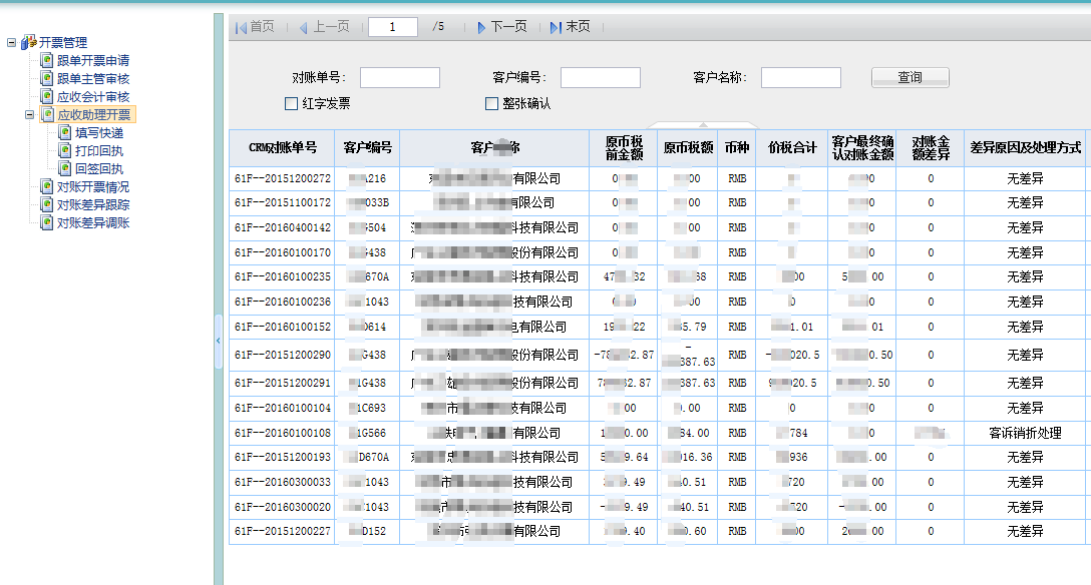Go back to 首页
Viewport: 1091px width, 585px height.
click(262, 26)
